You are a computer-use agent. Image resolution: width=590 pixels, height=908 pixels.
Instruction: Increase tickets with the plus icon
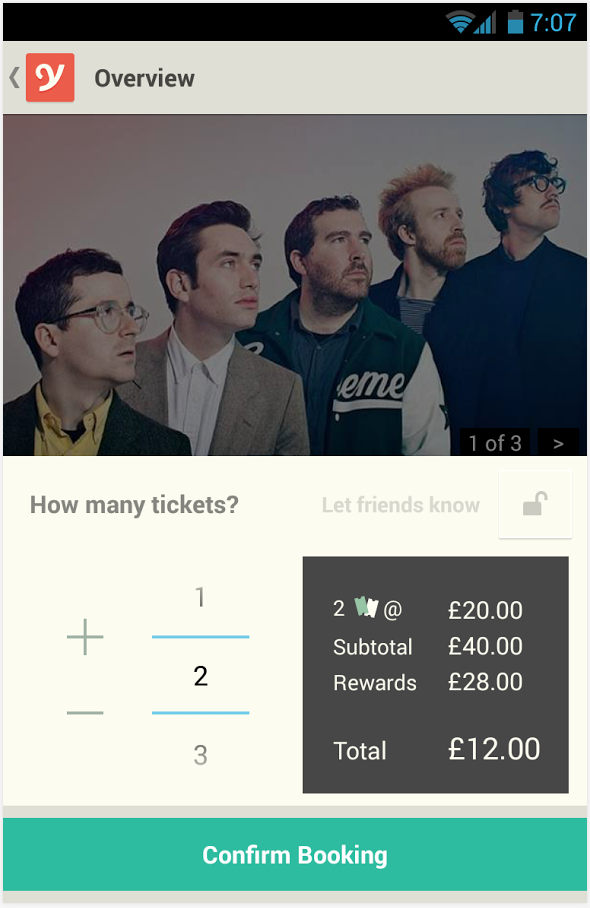(x=85, y=636)
